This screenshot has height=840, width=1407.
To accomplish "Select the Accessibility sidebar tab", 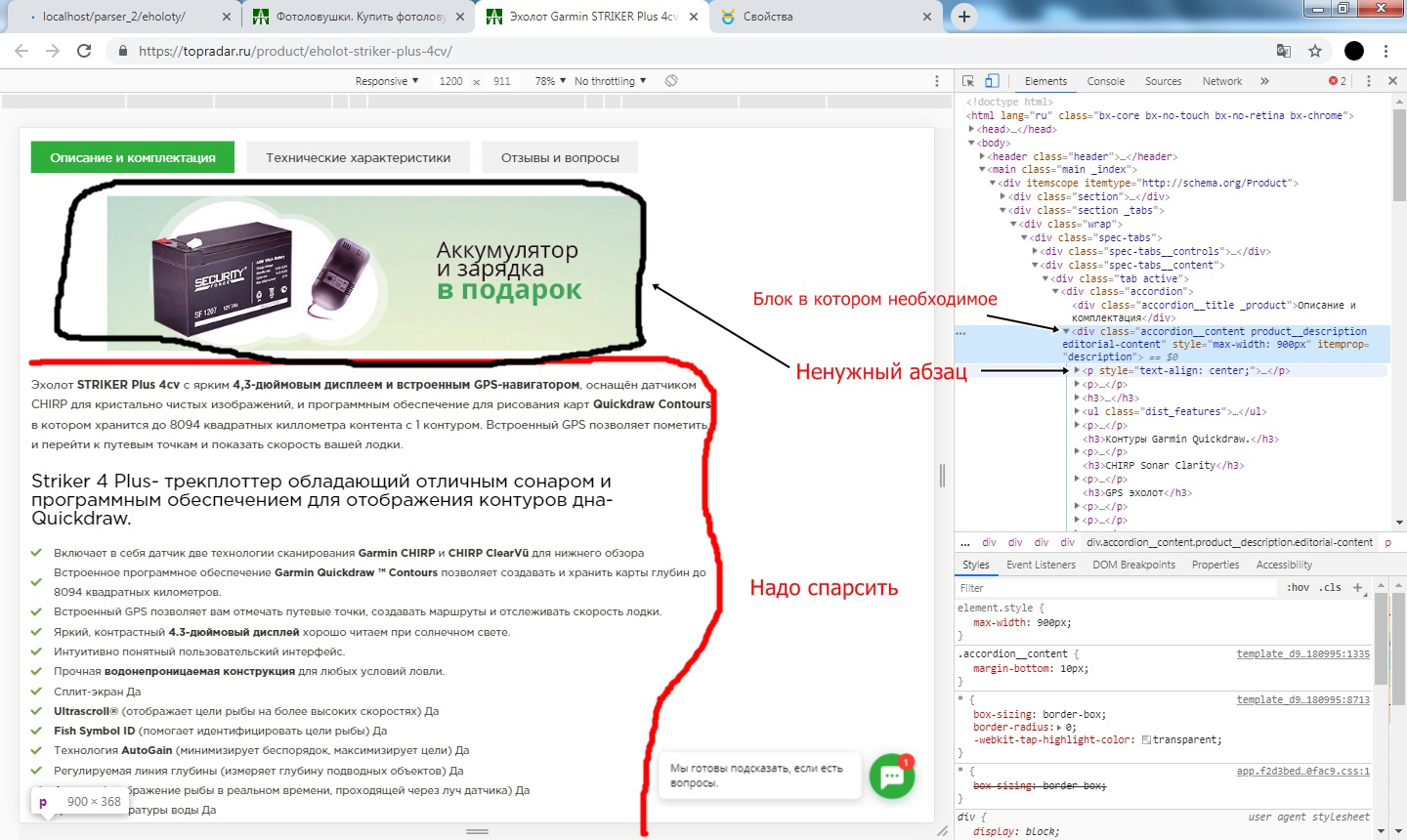I will 1284,565.
